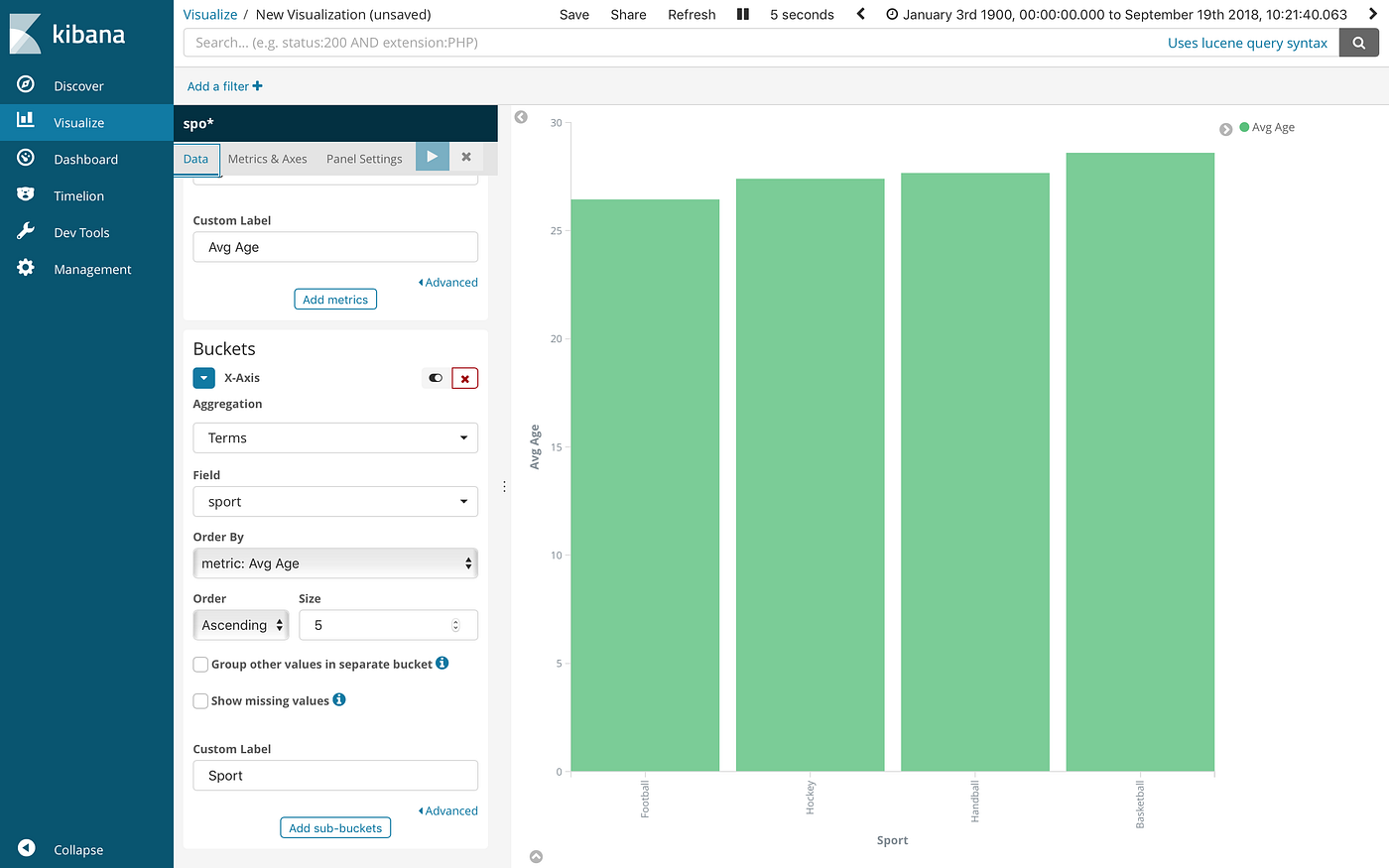Pause auto-refresh in the top bar
This screenshot has height=868, width=1389.
pyautogui.click(x=742, y=14)
